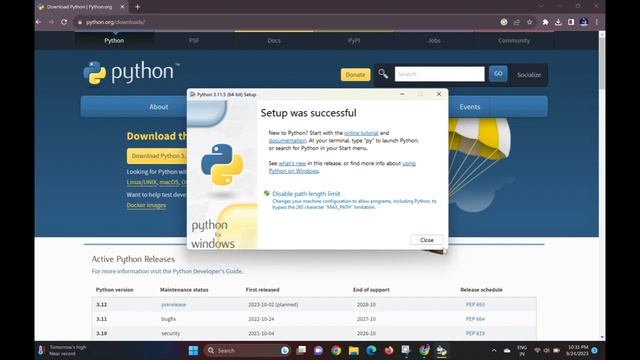640x360 pixels.
Task: Open the PEP 693 release schedule link
Action: (475, 304)
